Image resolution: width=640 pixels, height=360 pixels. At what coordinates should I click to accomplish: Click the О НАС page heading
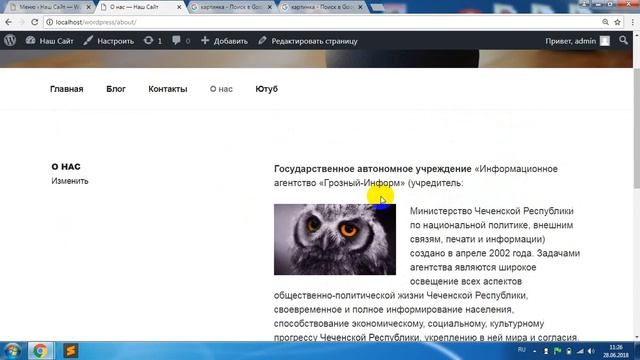pyautogui.click(x=66, y=167)
